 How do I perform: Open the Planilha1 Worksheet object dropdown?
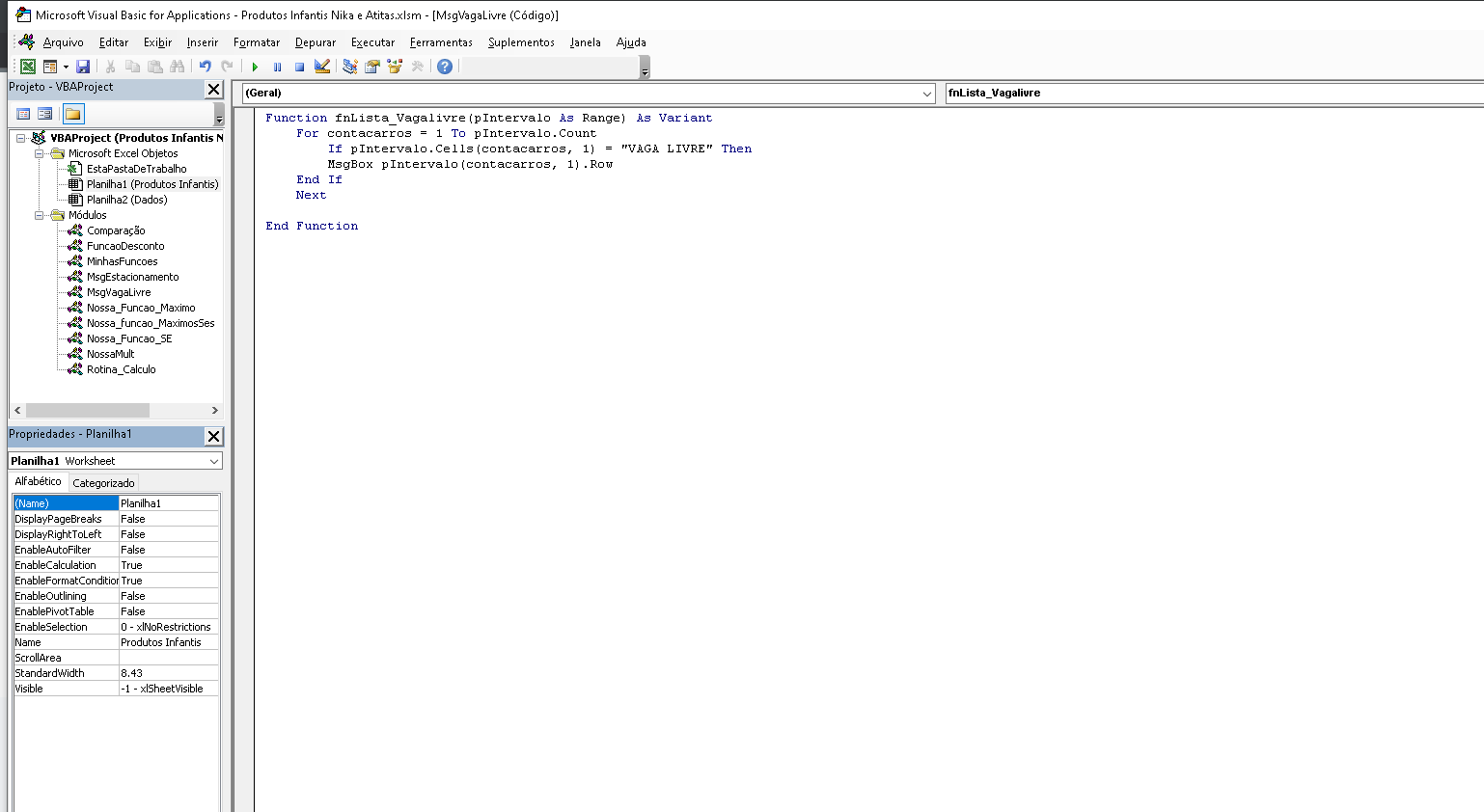click(x=214, y=461)
